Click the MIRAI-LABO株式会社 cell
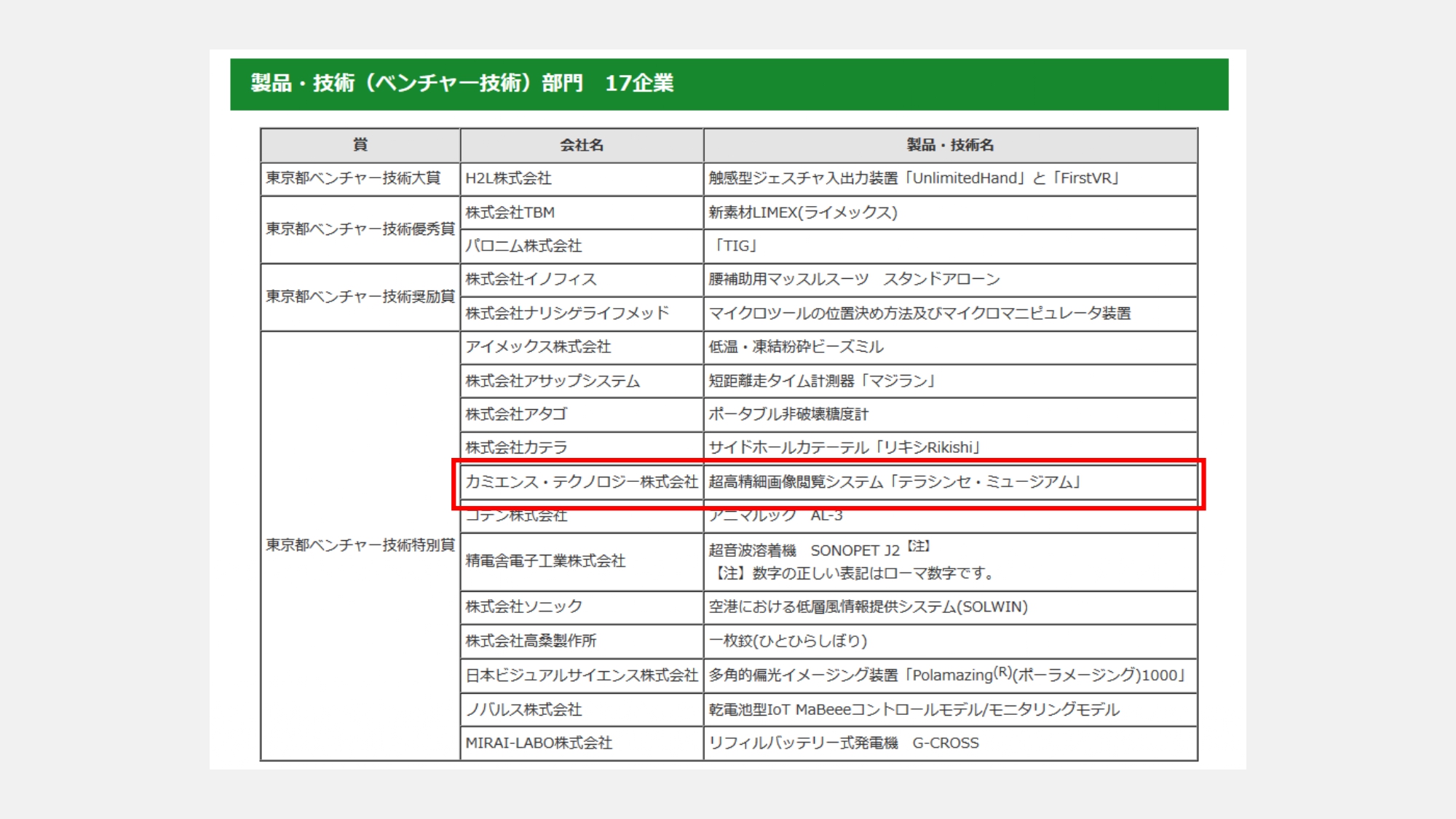This screenshot has width=1456, height=819. coord(539,743)
